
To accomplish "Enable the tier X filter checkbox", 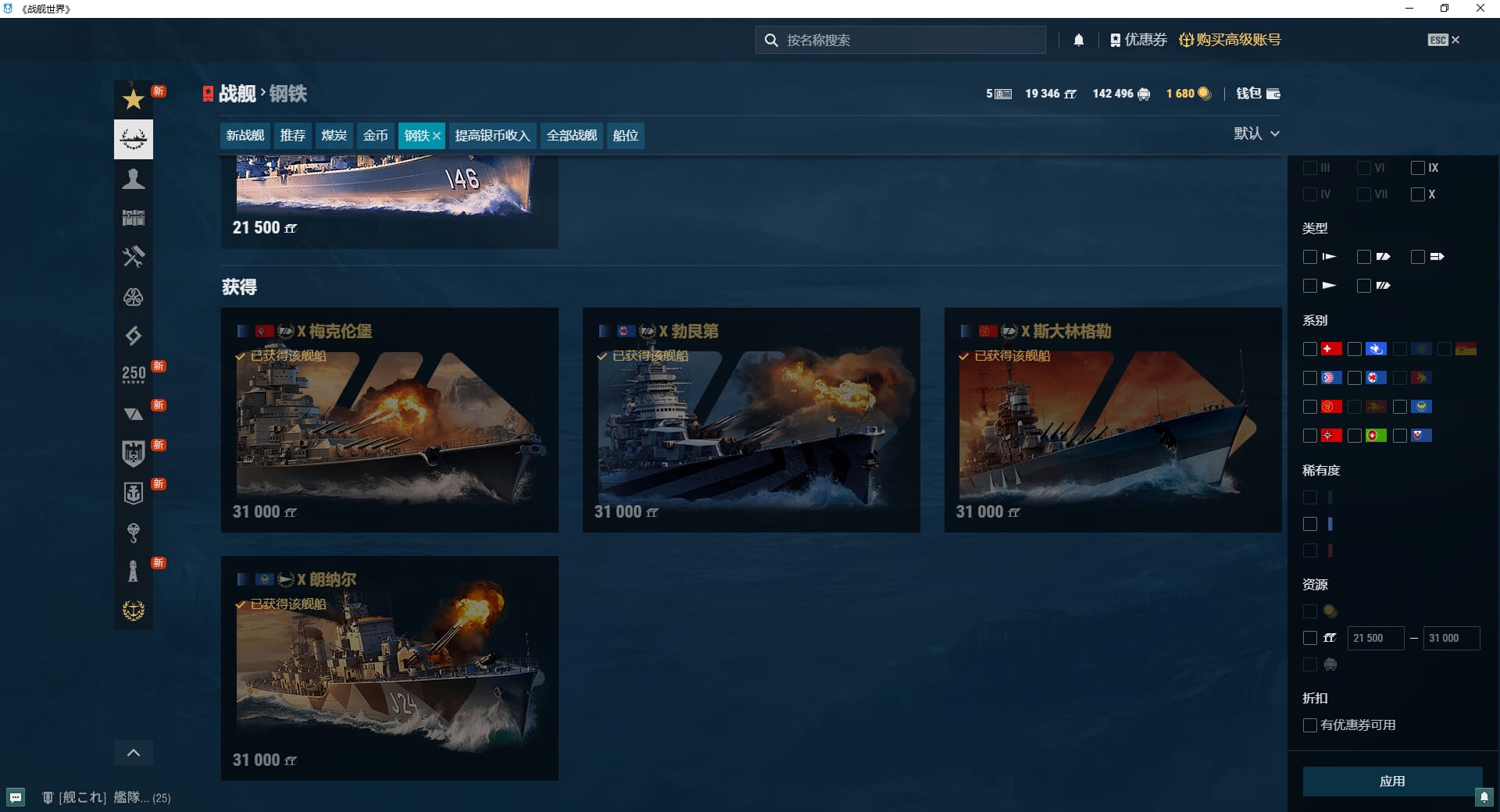I will pos(1417,194).
